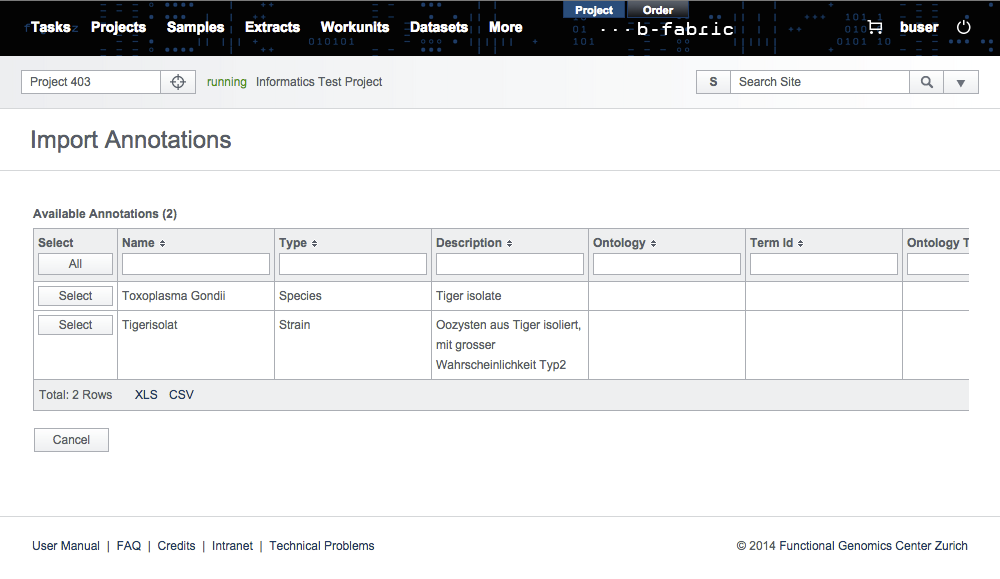Click the power logout icon
1000x579 pixels.
964,27
